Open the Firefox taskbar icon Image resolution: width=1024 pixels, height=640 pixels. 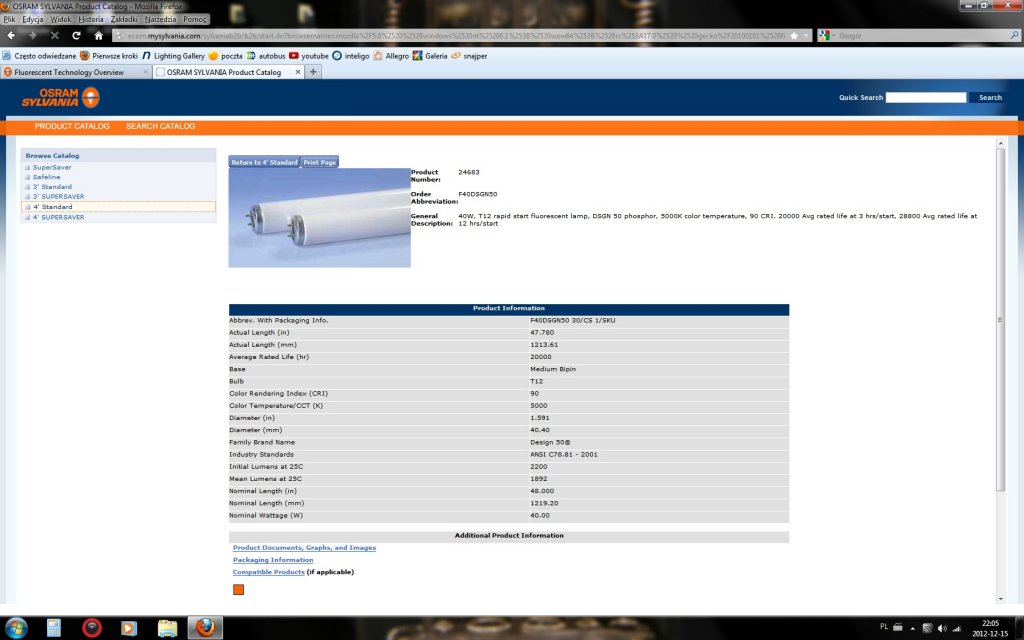coord(205,628)
